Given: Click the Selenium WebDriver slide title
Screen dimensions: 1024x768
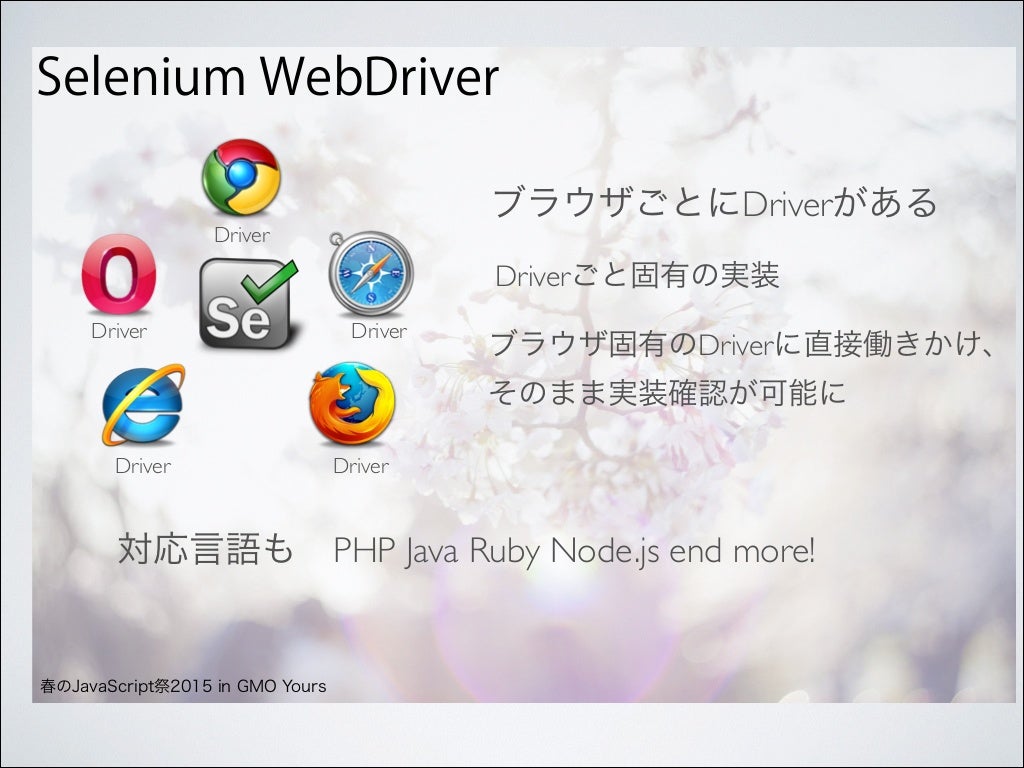Looking at the screenshot, I should (268, 76).
